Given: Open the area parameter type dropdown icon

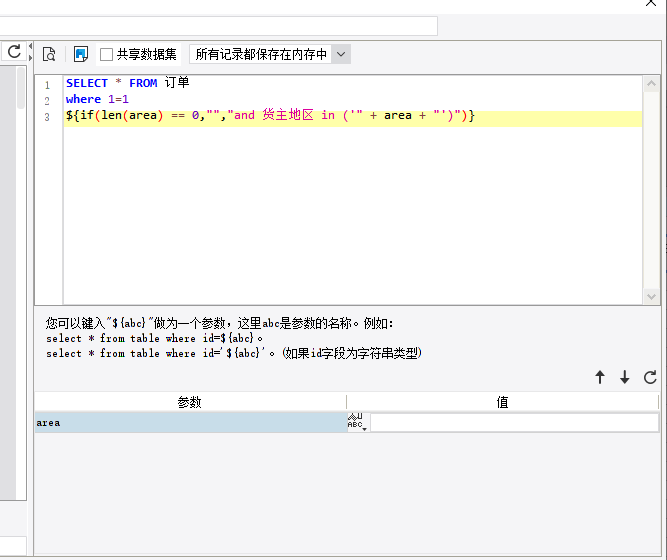Looking at the screenshot, I should point(356,422).
